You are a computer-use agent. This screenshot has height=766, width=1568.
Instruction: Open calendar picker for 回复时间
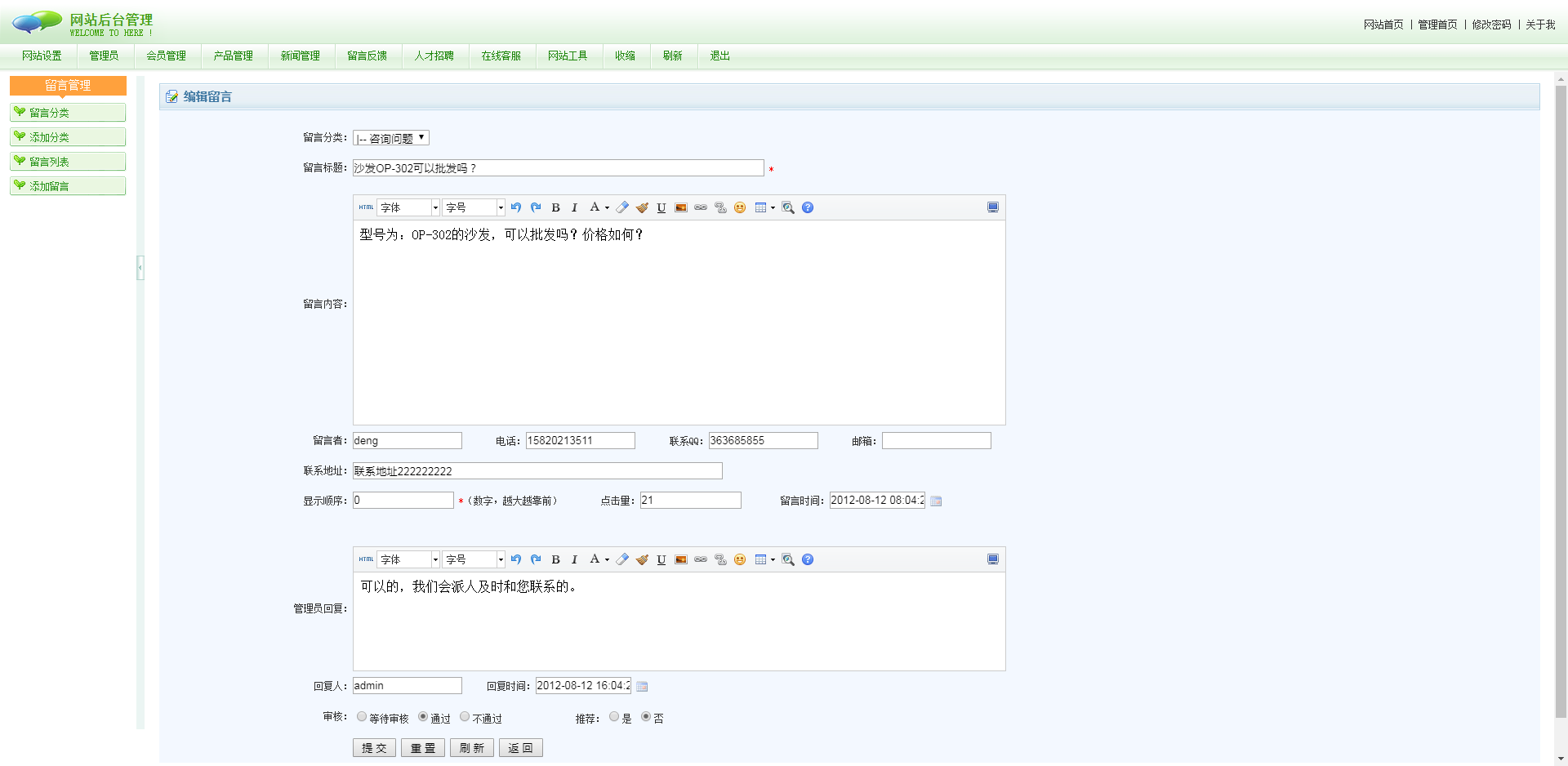point(642,687)
